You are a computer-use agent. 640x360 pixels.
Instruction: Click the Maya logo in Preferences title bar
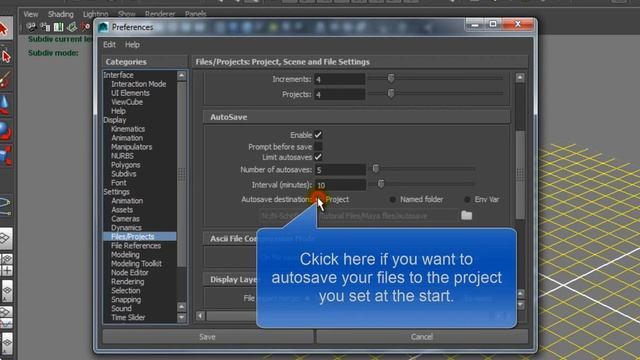tap(103, 27)
